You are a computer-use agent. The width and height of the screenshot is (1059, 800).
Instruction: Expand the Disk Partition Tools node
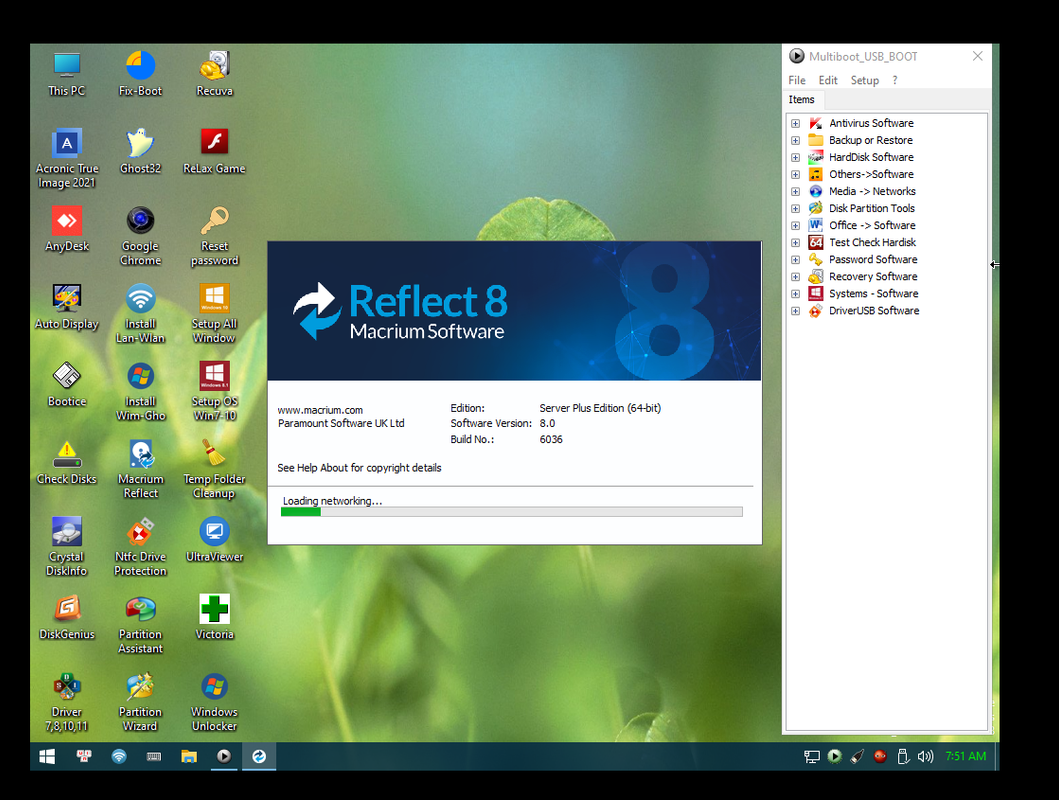click(796, 209)
